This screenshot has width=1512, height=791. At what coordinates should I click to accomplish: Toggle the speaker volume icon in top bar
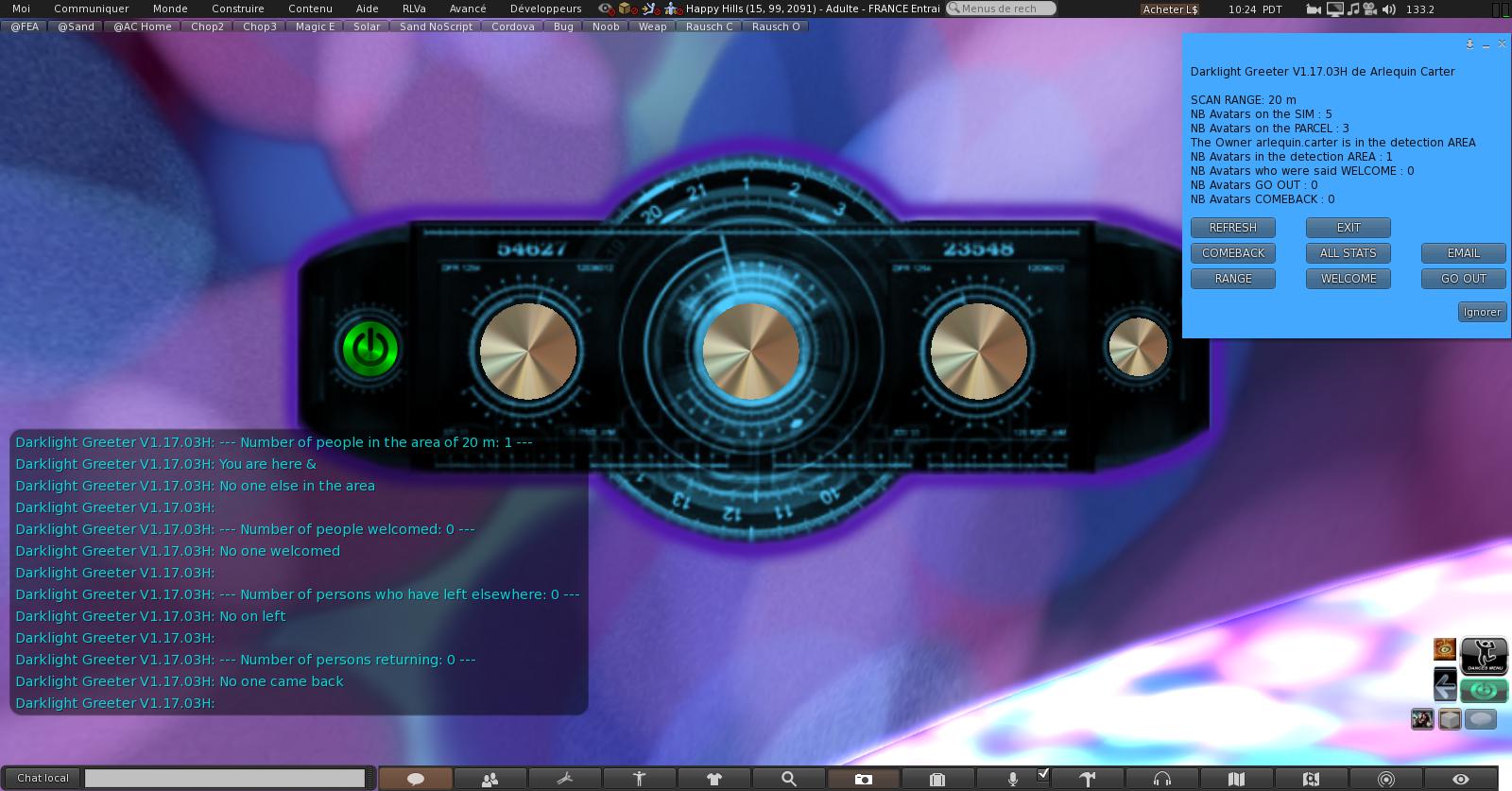pyautogui.click(x=1388, y=9)
